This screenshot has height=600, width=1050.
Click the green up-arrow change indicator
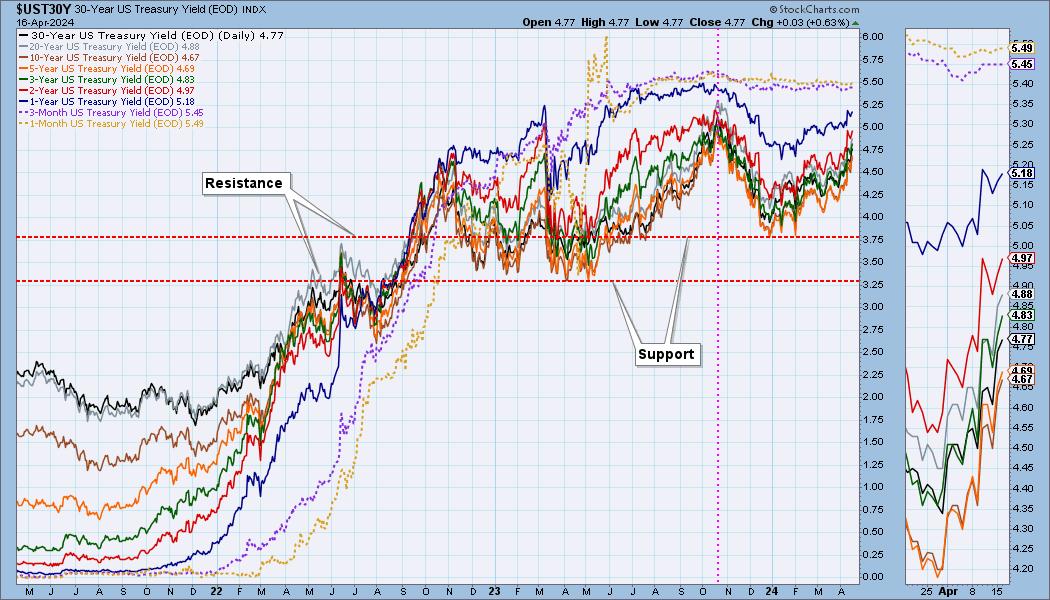point(854,23)
